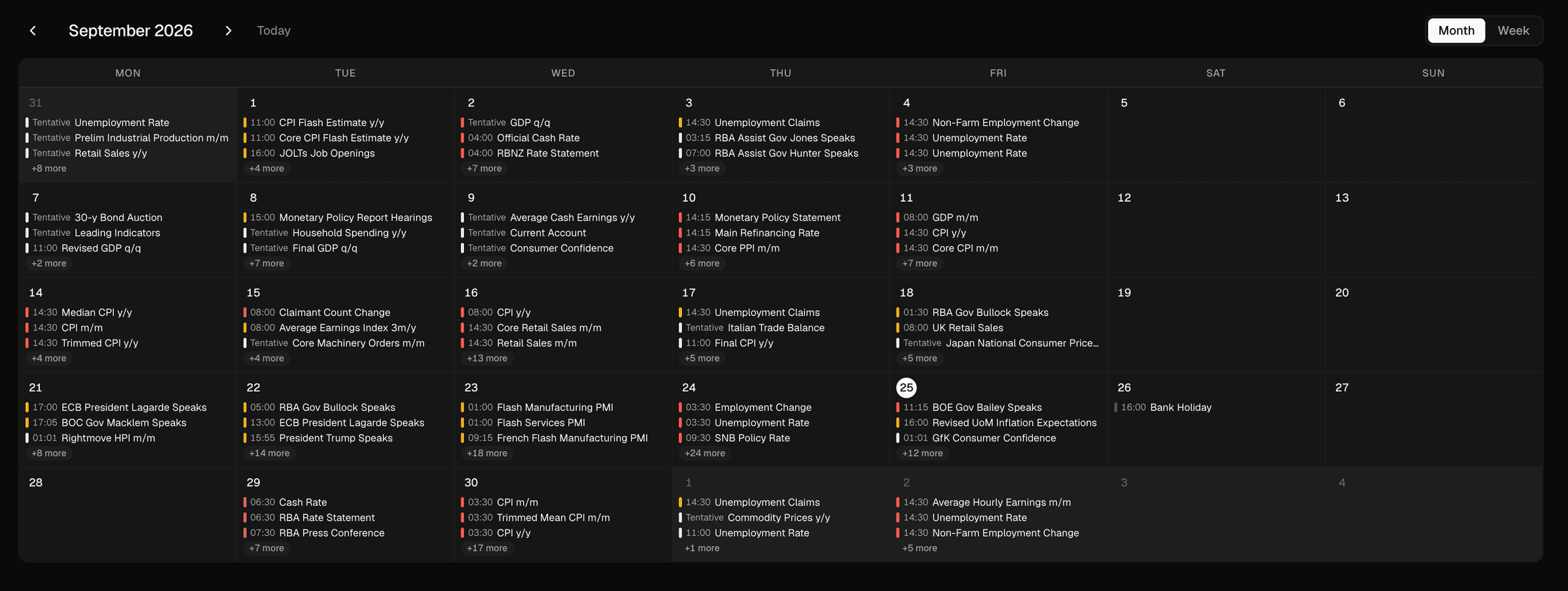
Task: Open RBA Assist Gov Jones Speaks event
Action: click(x=780, y=138)
